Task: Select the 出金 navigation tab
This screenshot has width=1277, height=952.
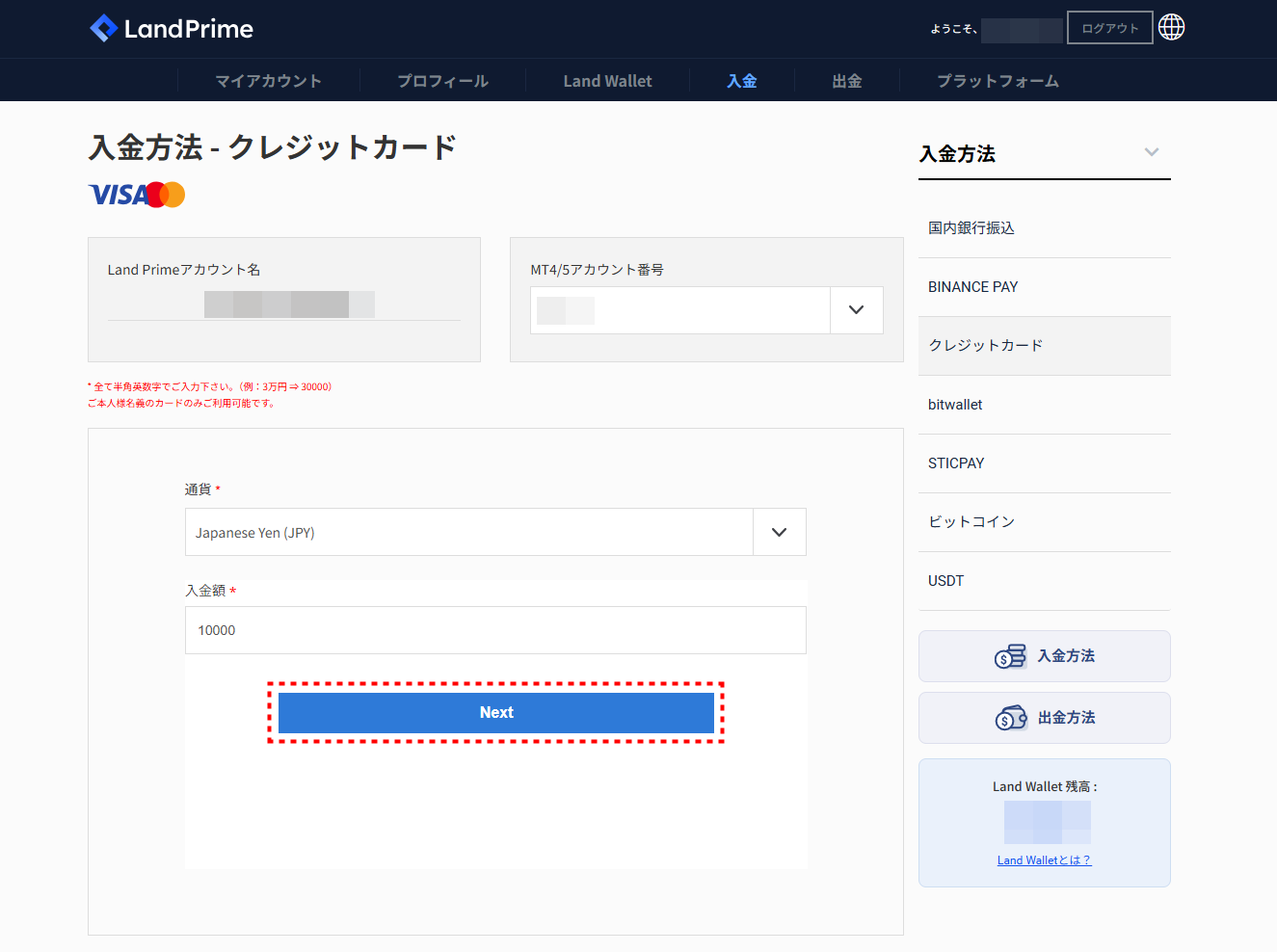Action: point(846,81)
